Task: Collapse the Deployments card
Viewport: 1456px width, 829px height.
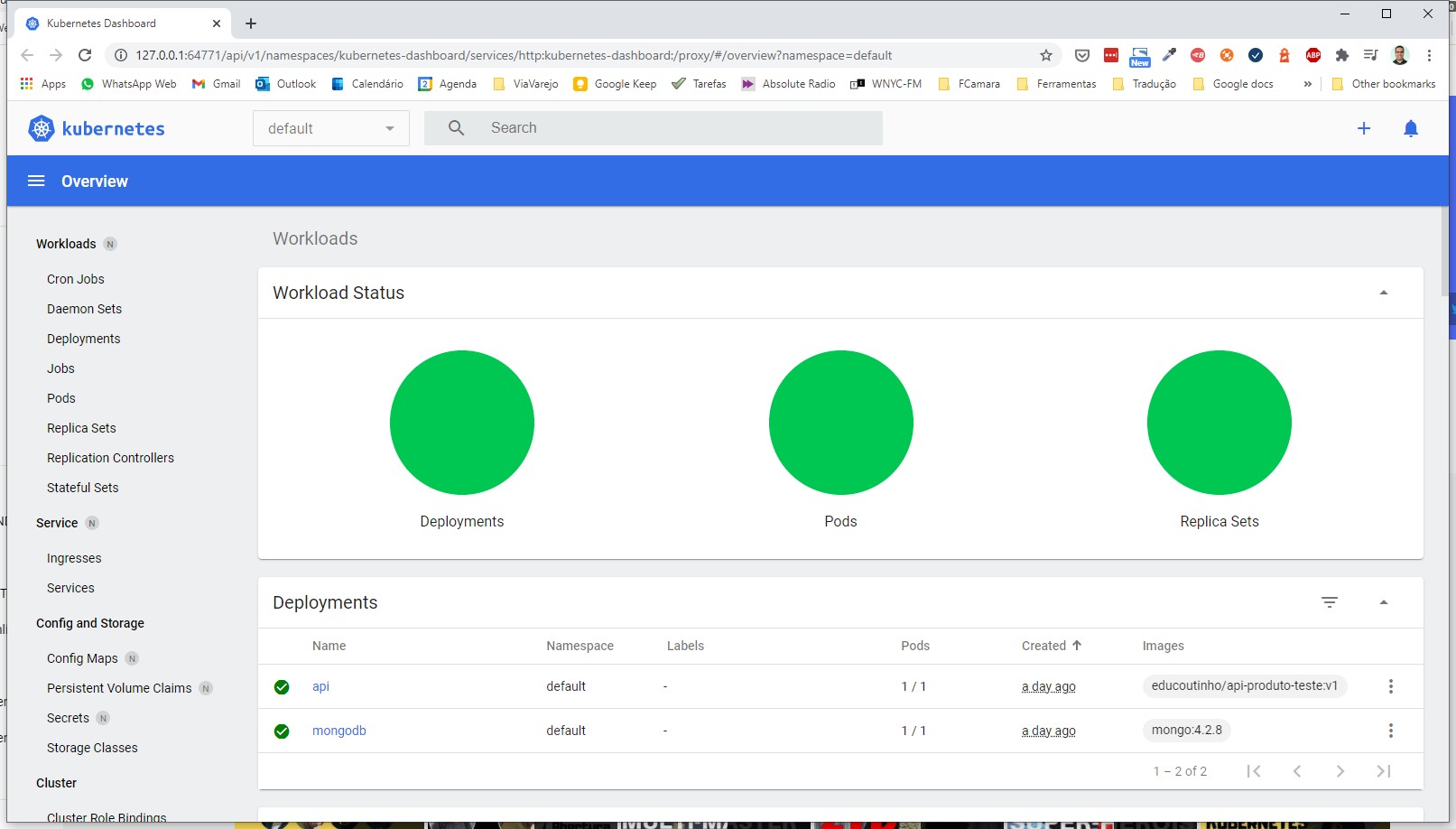Action: coord(1384,602)
